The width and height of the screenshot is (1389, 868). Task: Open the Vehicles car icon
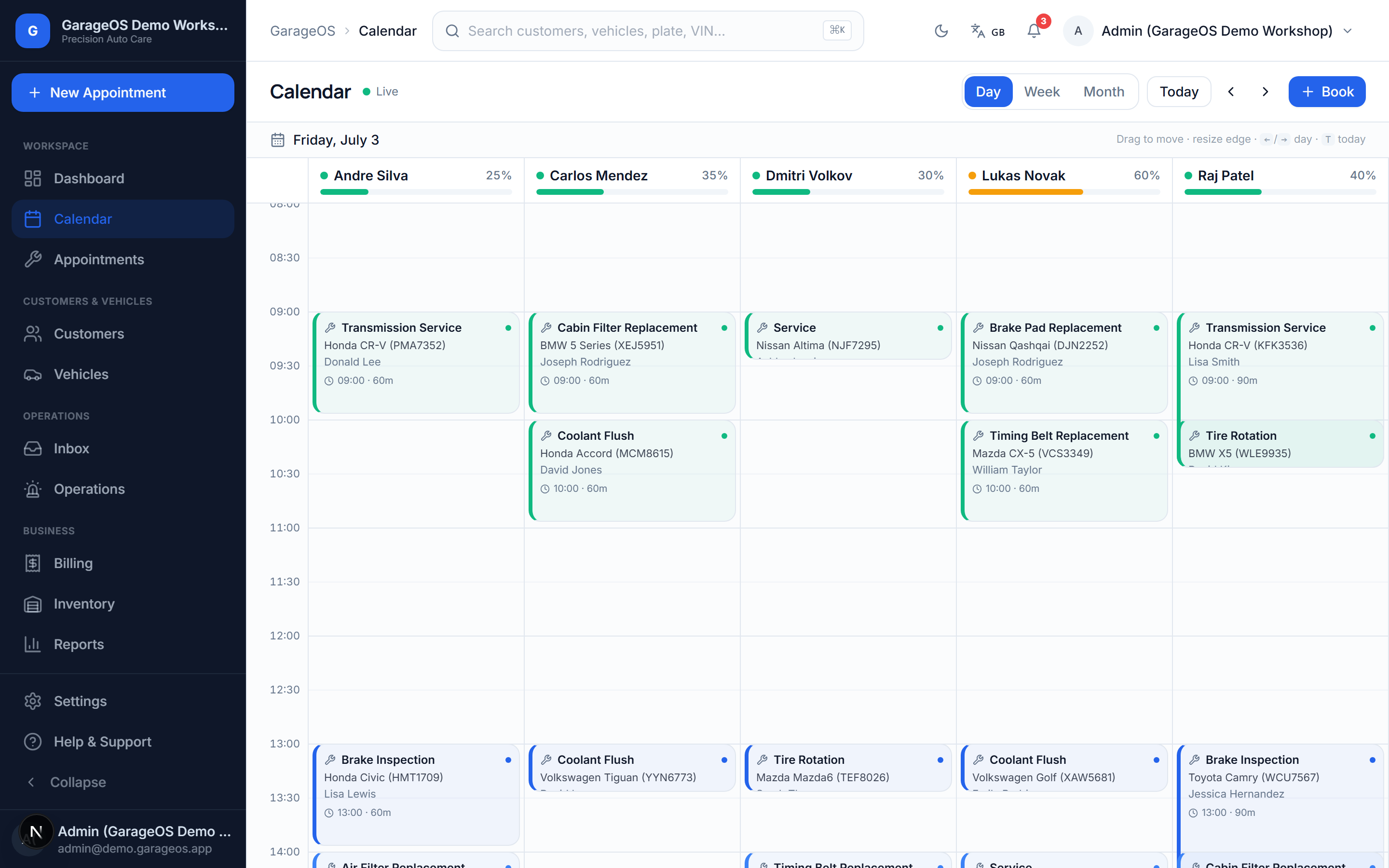[x=33, y=374]
